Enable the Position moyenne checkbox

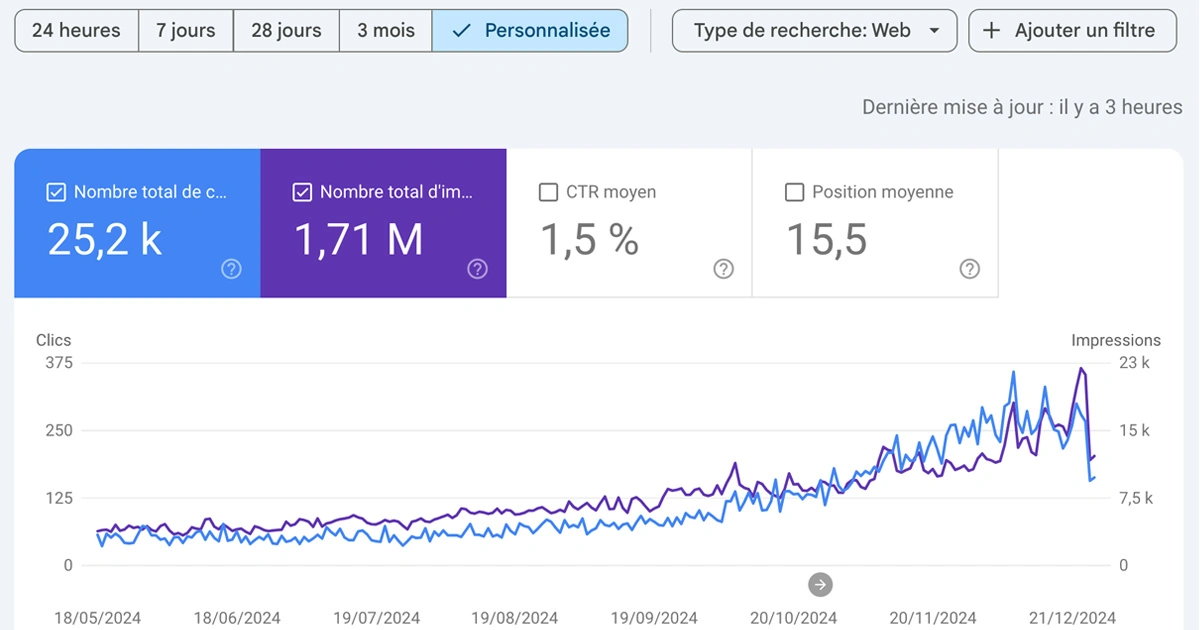(x=795, y=192)
